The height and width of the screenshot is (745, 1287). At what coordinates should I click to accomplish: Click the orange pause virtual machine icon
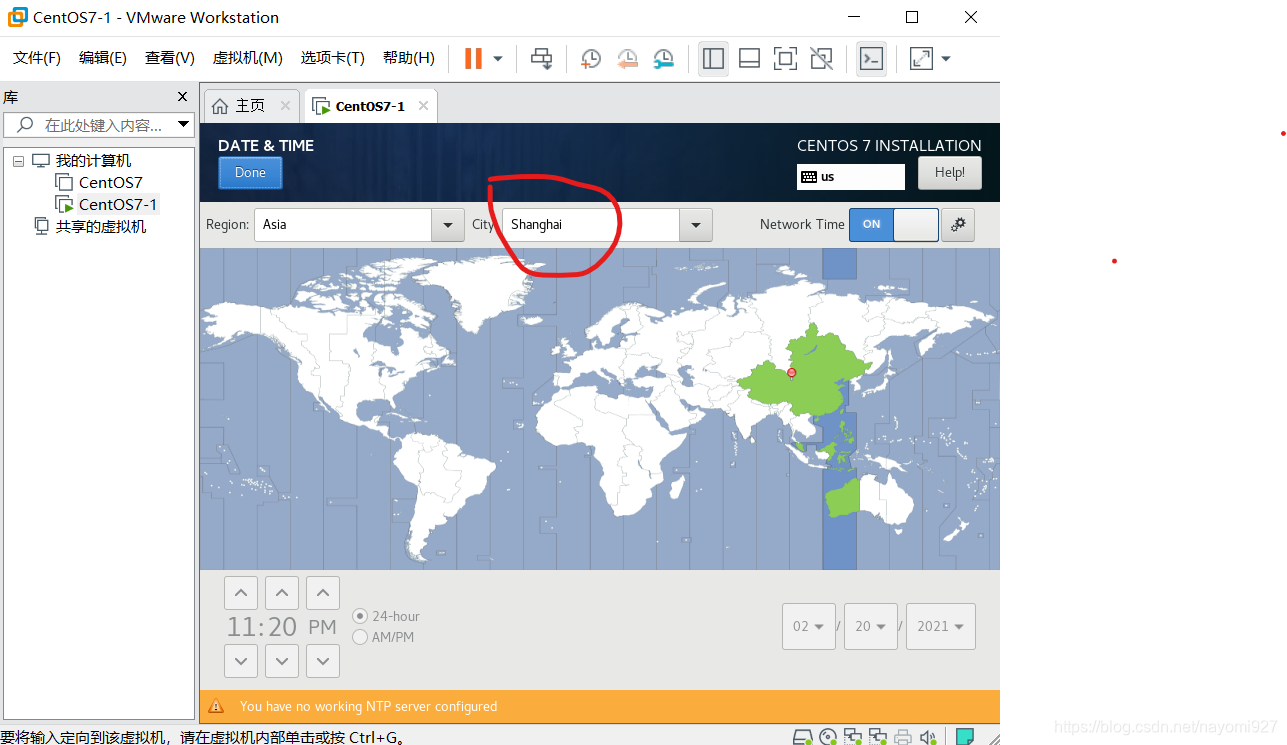pyautogui.click(x=473, y=58)
